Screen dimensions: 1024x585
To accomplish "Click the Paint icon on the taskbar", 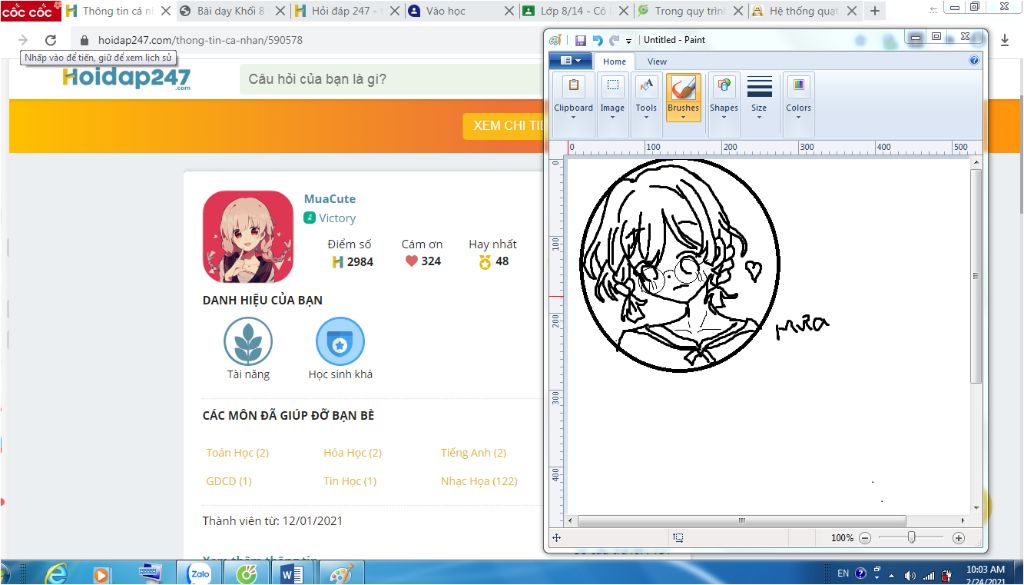I will (340, 573).
